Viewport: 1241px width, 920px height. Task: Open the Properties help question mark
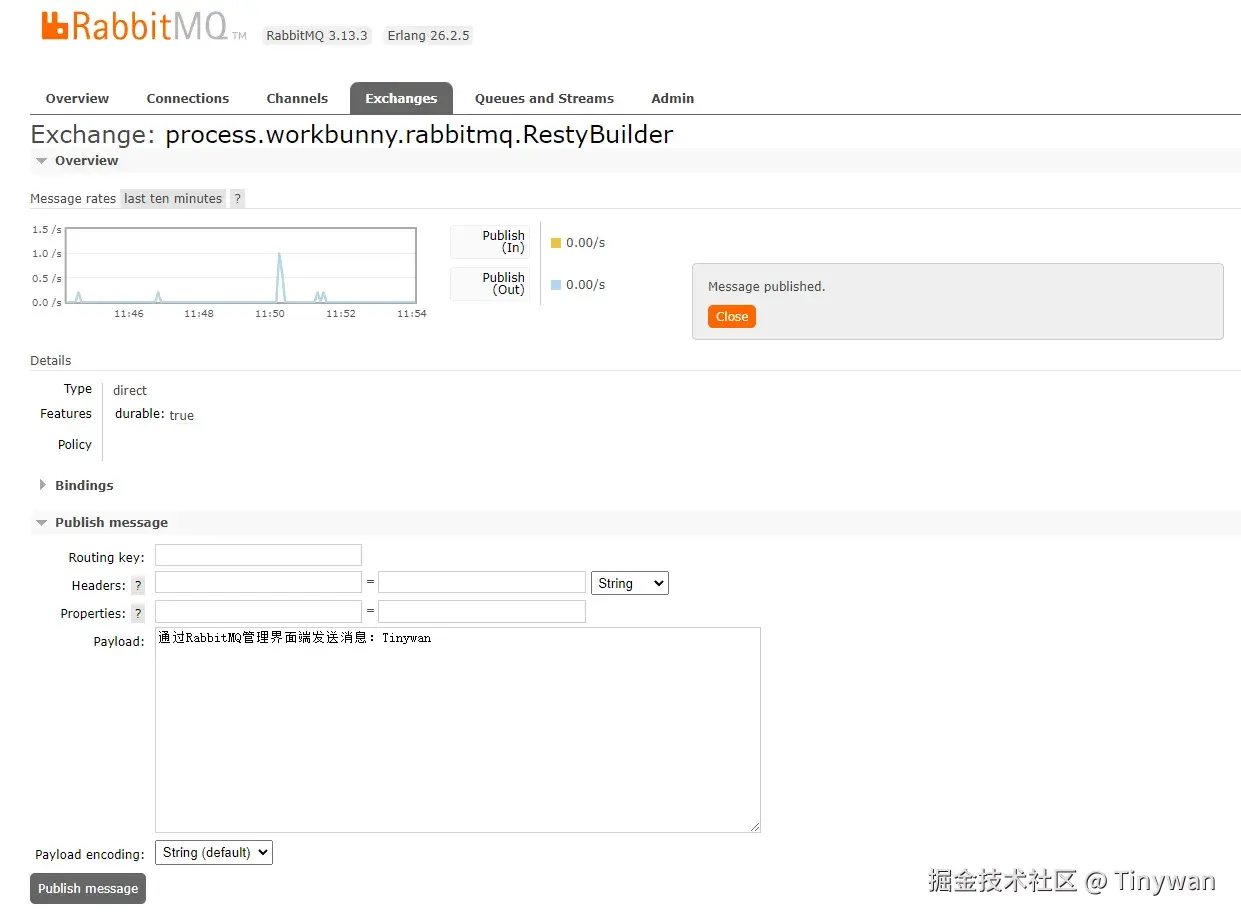point(138,613)
